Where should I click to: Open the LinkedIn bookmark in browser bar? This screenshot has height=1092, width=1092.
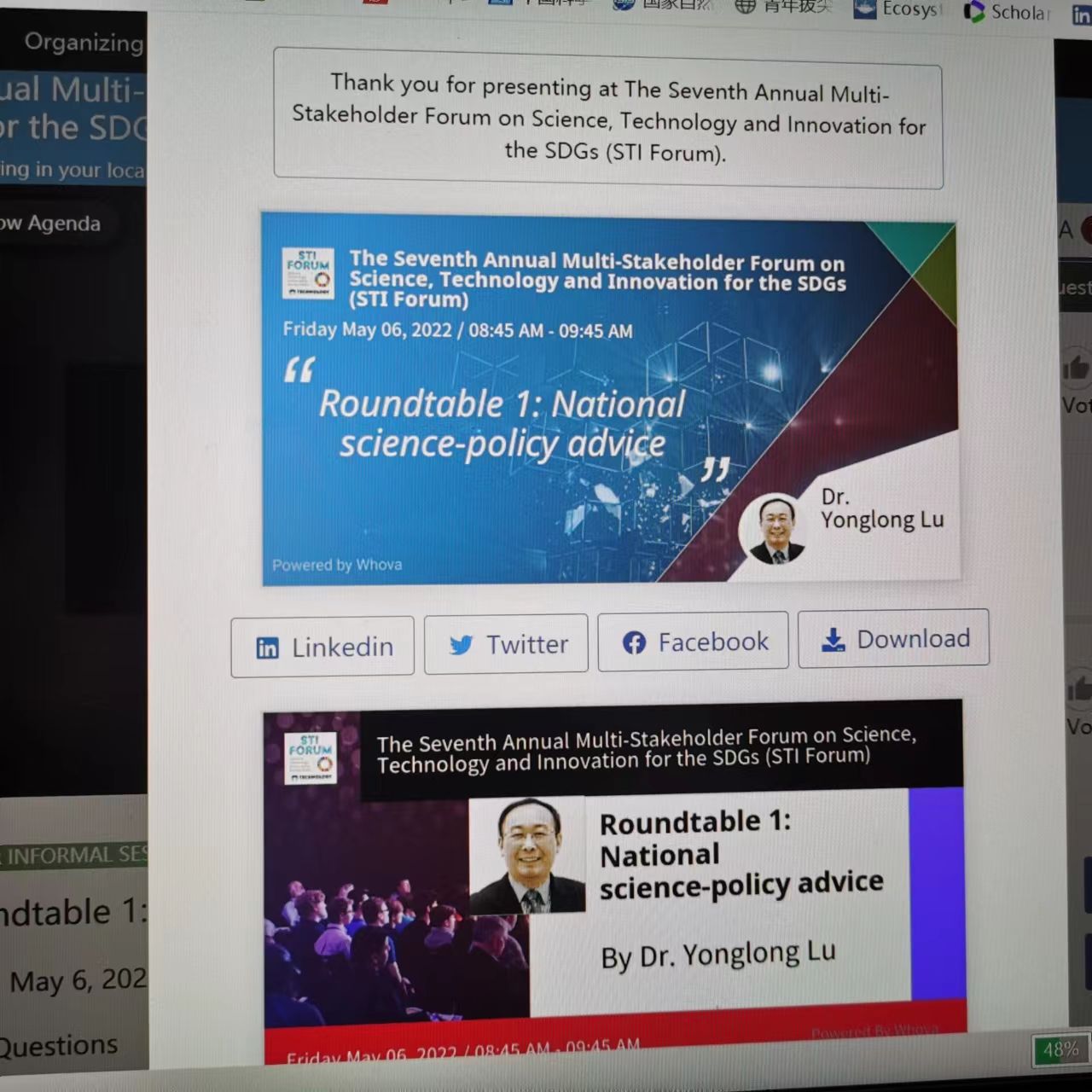click(1081, 15)
